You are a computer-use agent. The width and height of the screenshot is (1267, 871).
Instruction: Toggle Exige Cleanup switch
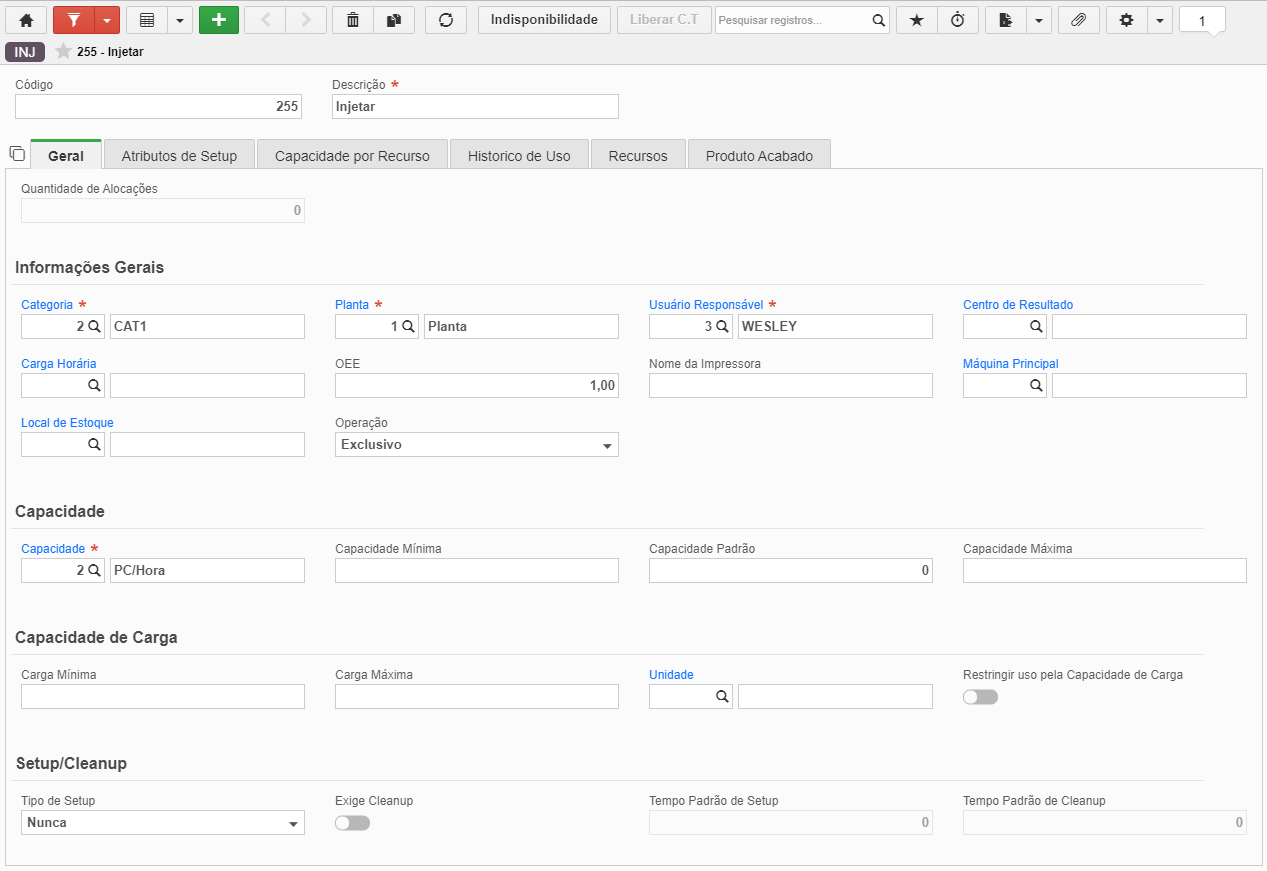352,823
